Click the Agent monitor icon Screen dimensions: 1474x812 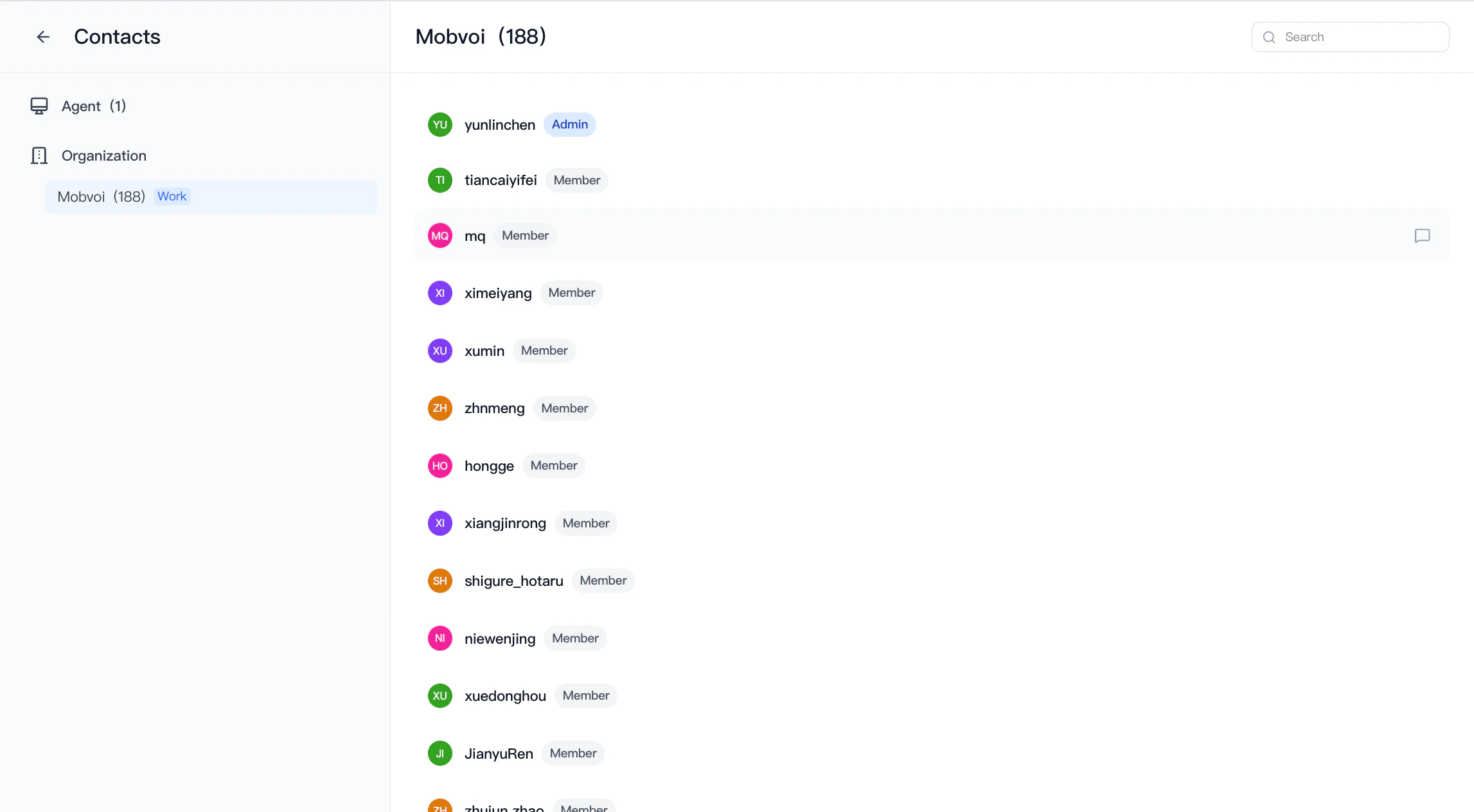[39, 106]
